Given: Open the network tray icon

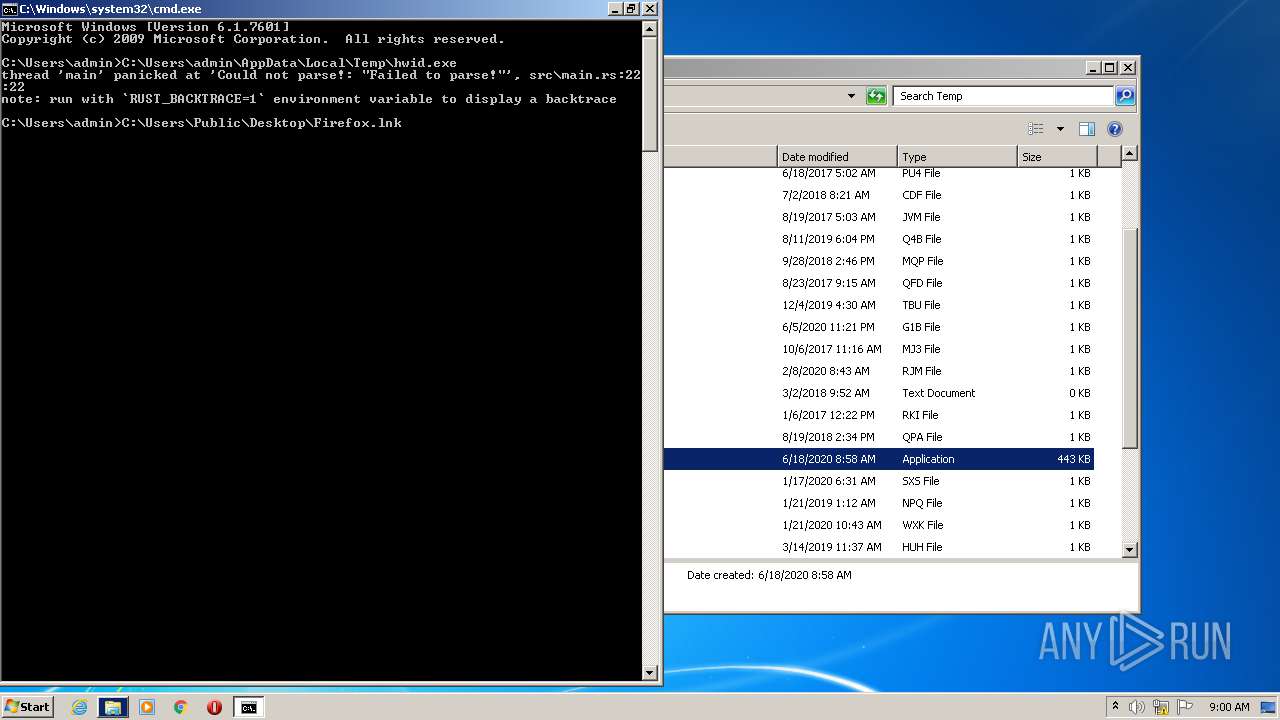Looking at the screenshot, I should [1161, 707].
